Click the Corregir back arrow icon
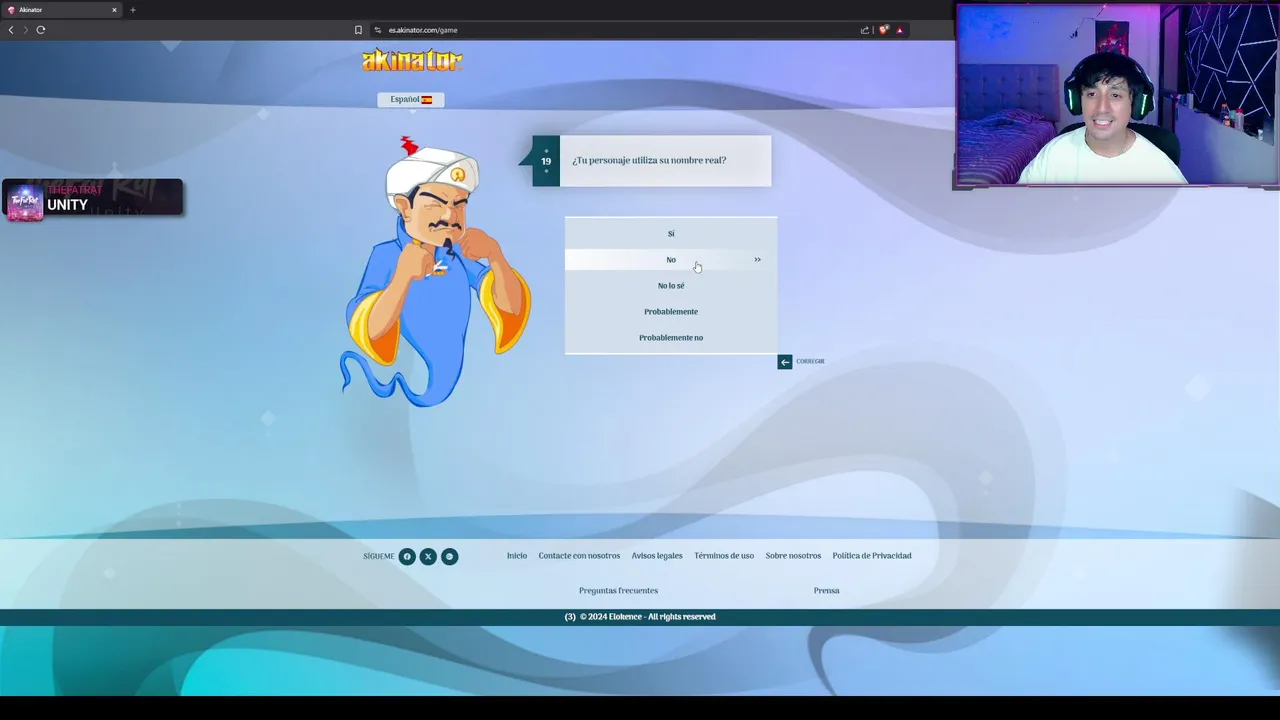 tap(785, 362)
